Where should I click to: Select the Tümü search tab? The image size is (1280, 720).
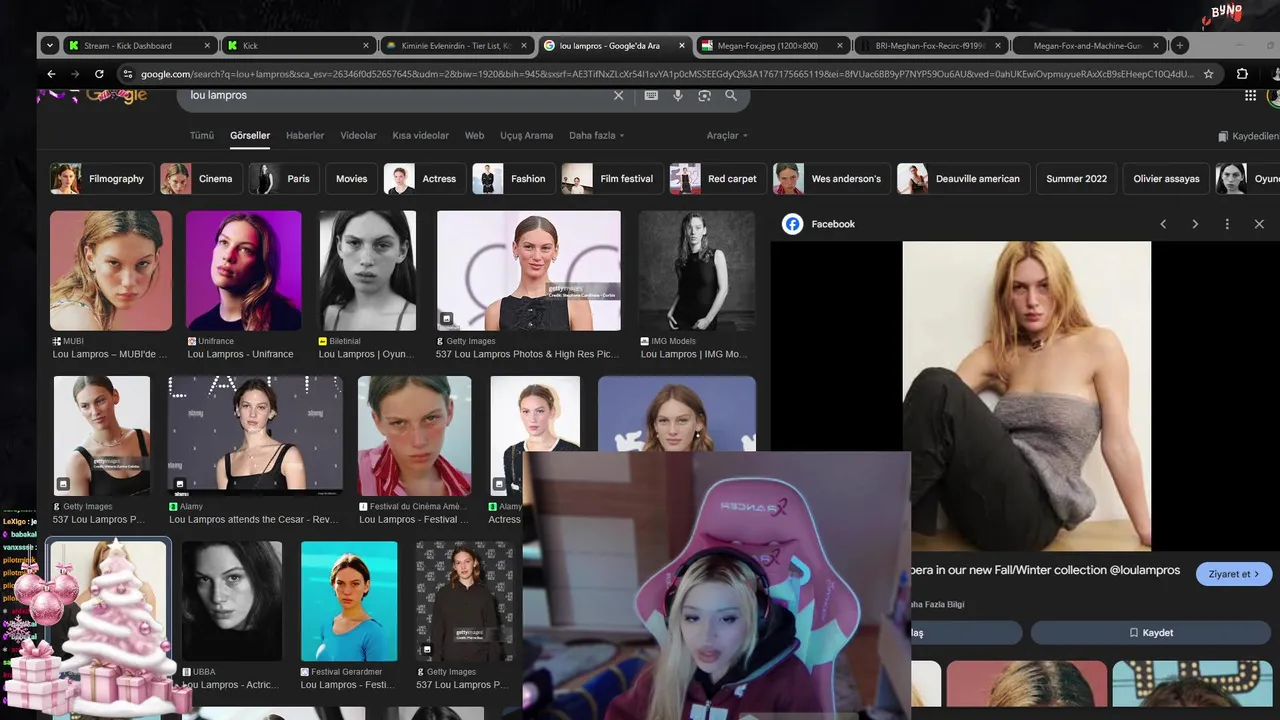[202, 135]
